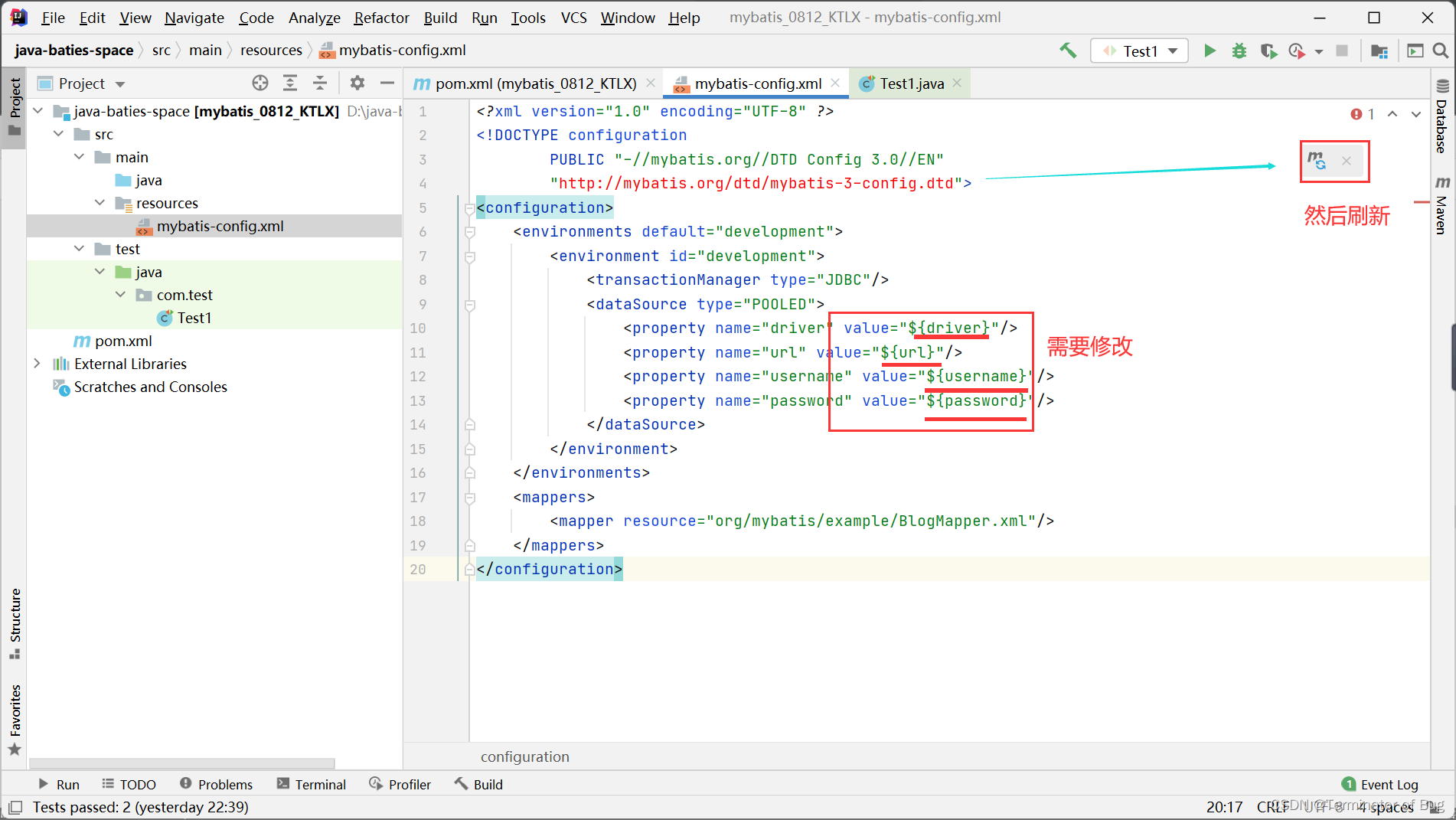
Task: Dismiss the Maven changes floating popup
Action: 1347,161
